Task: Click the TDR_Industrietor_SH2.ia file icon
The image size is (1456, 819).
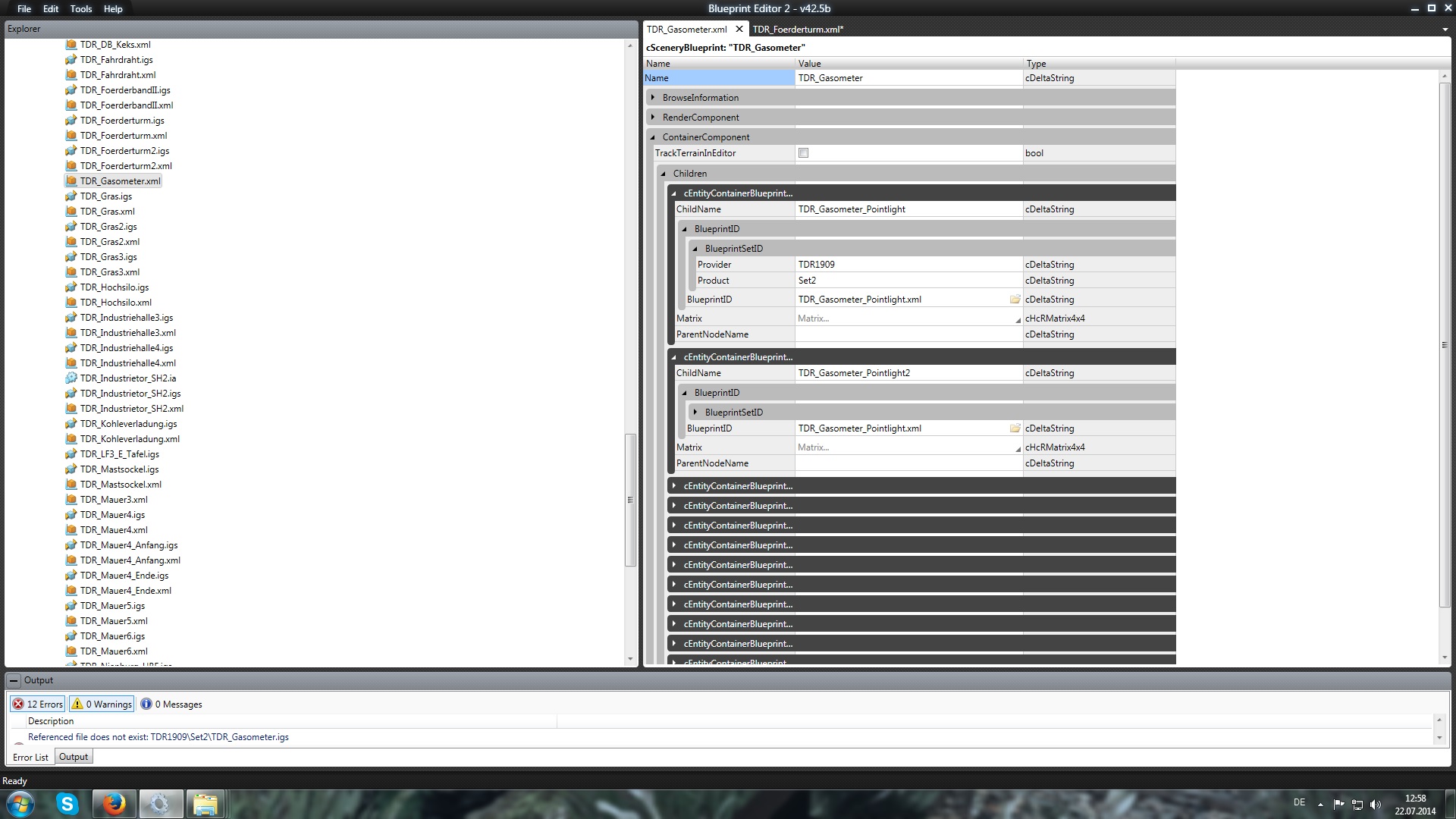Action: pyautogui.click(x=71, y=378)
